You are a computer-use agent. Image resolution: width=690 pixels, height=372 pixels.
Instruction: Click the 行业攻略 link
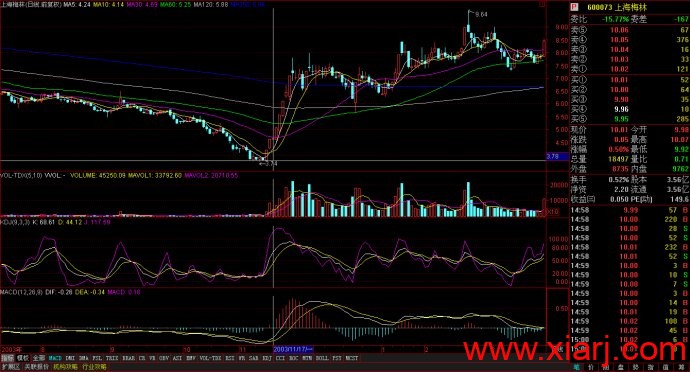94,367
